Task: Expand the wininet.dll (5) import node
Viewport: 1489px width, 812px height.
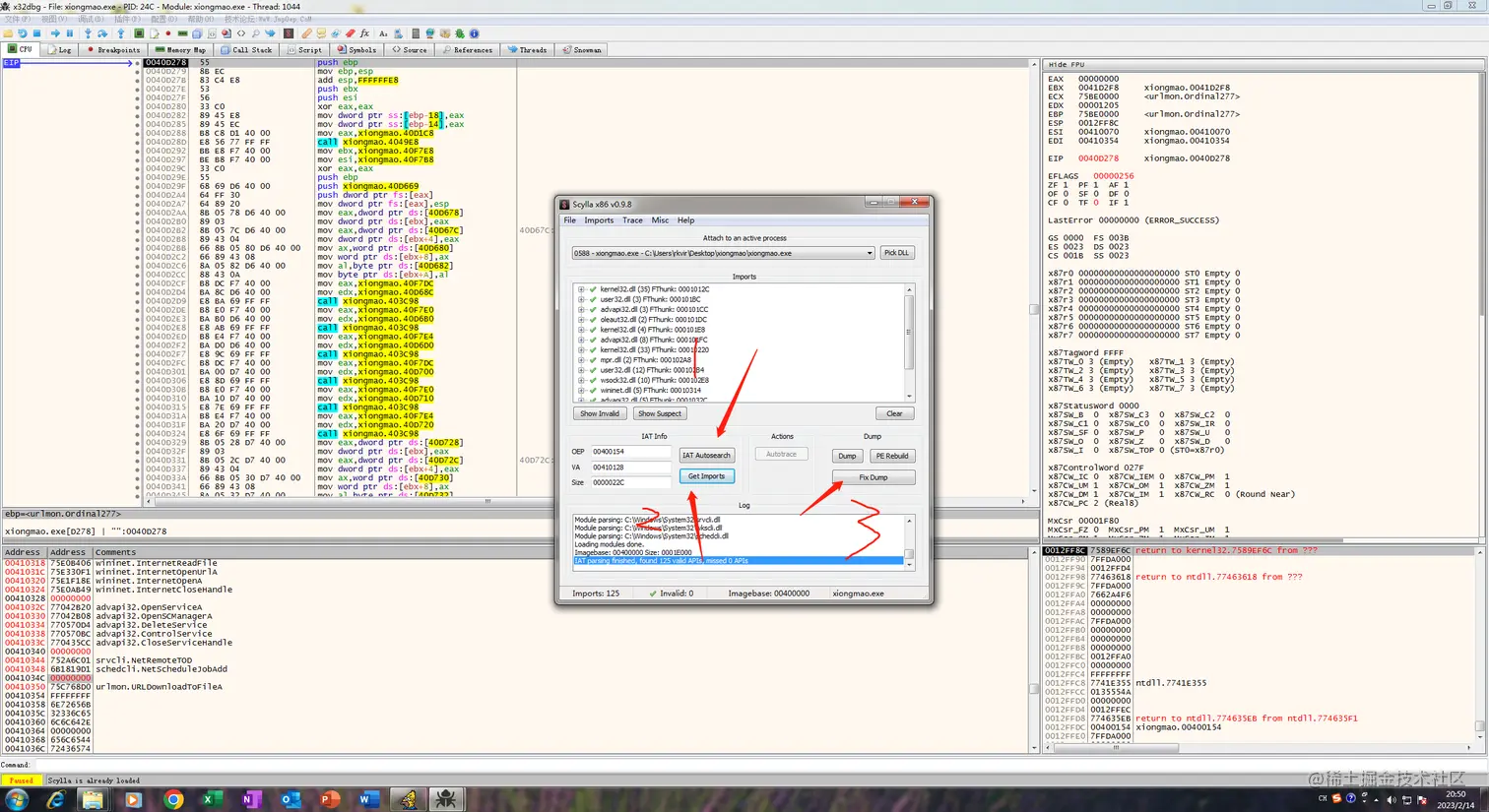Action: pyautogui.click(x=581, y=390)
